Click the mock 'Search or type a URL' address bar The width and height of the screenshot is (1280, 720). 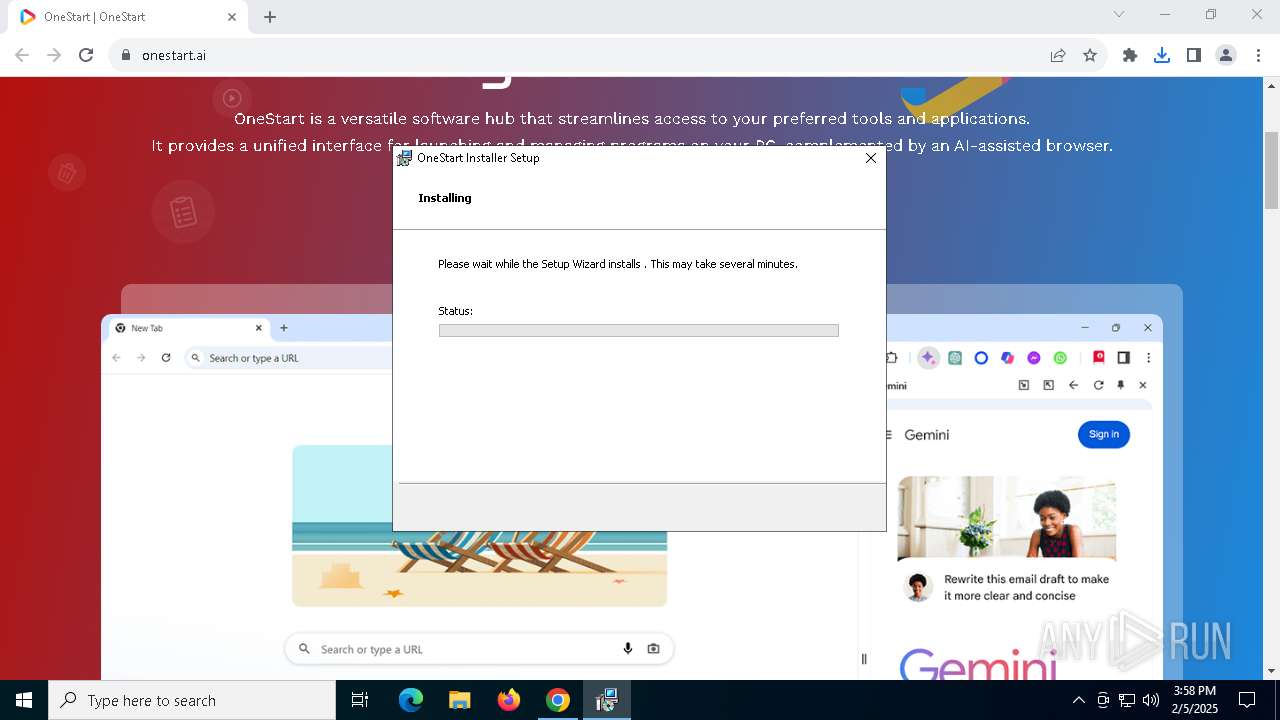[288, 358]
